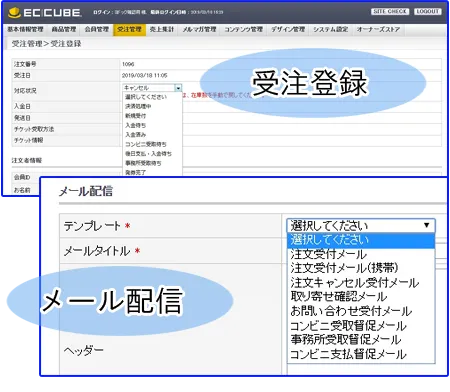This screenshot has width=450, height=392.
Task: Click the 対応状況 row label
Action: (25, 91)
